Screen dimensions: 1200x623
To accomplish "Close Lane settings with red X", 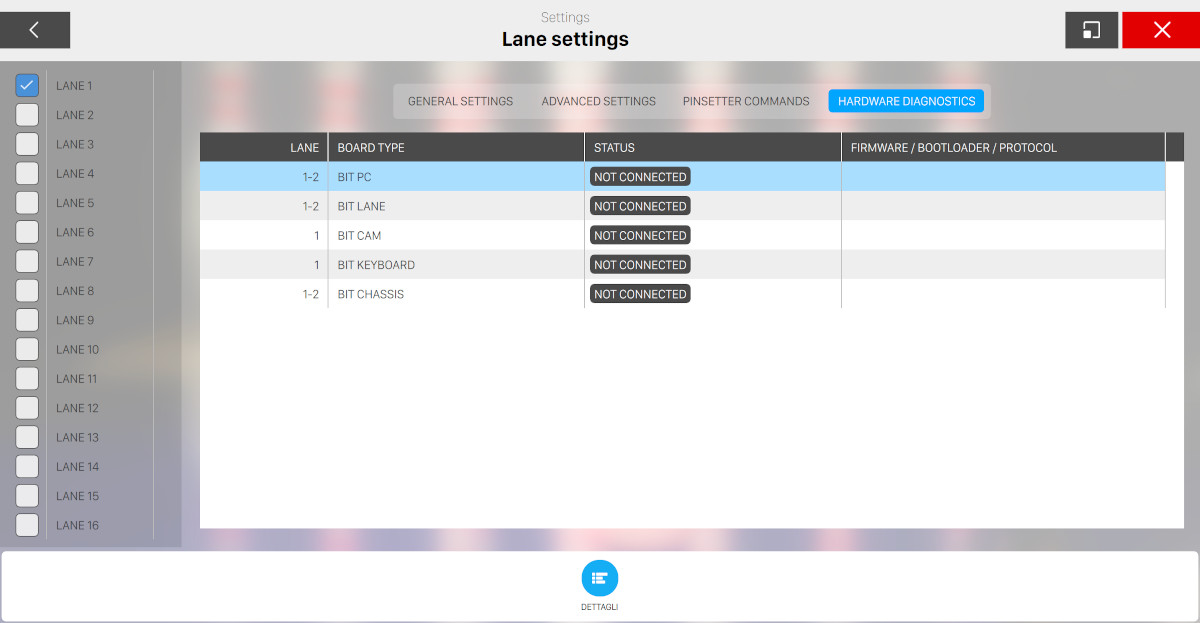I will coord(1161,30).
